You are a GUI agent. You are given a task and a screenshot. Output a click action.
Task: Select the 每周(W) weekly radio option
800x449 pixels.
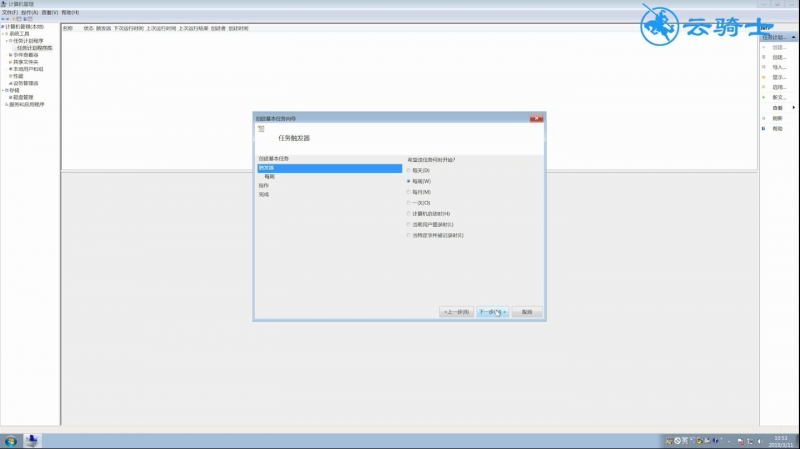[409, 181]
